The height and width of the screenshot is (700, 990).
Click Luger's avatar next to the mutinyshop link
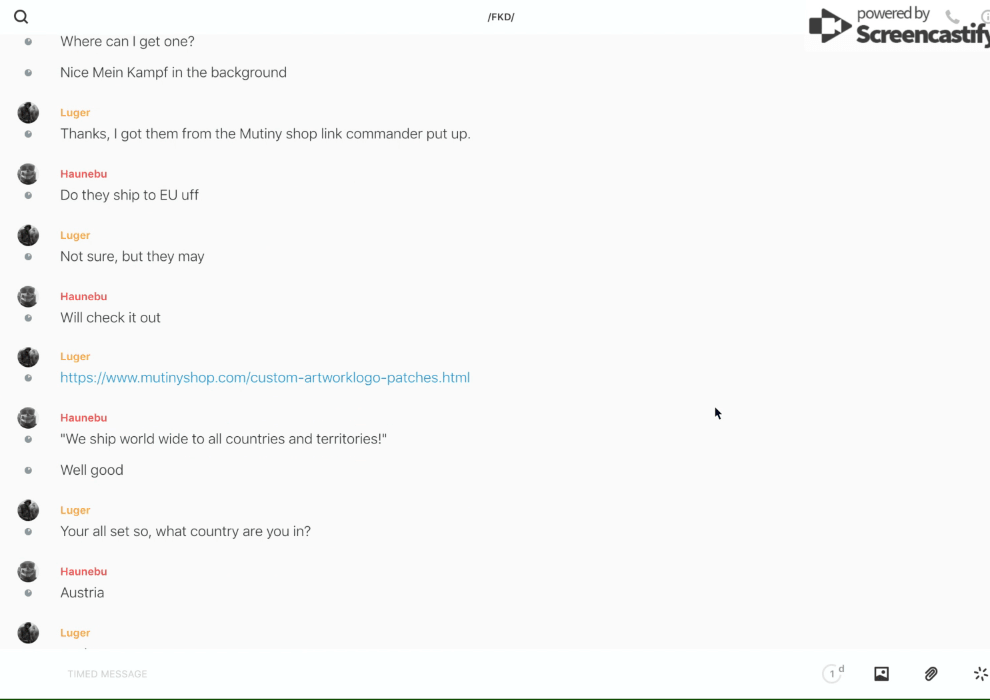click(28, 357)
